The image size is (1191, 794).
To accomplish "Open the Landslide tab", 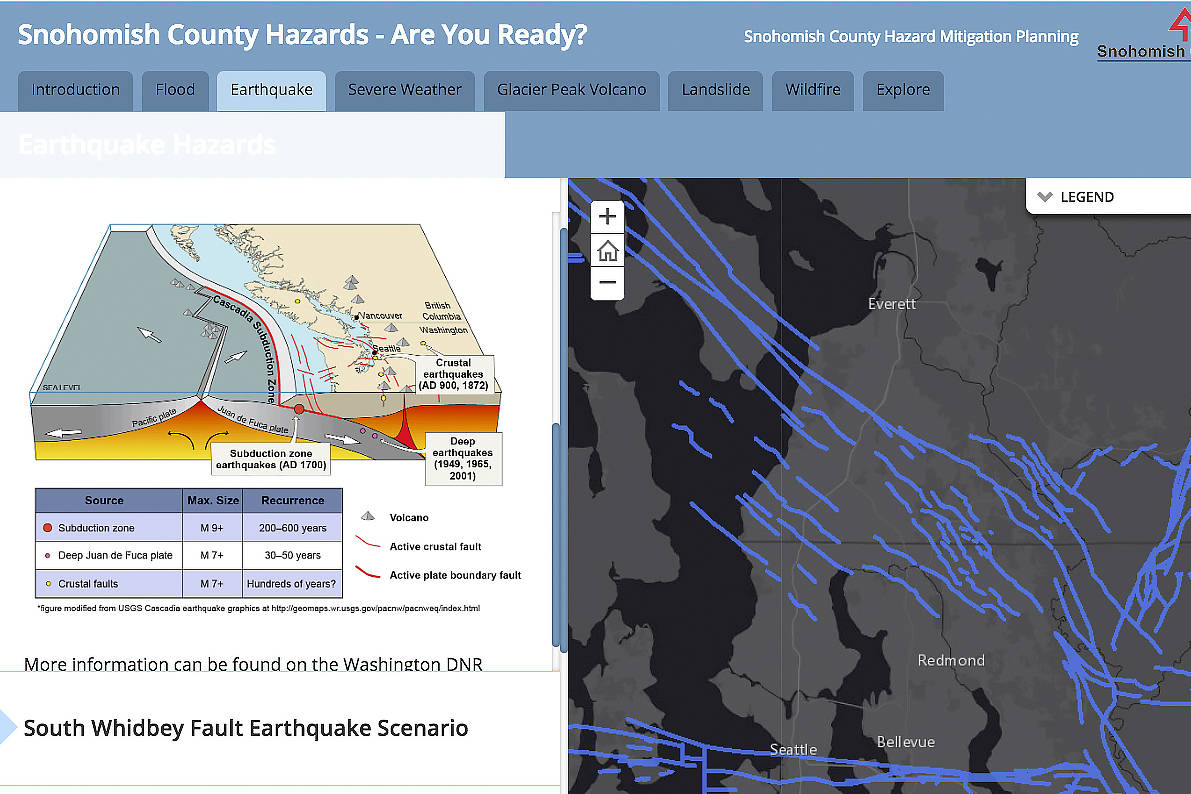I will pyautogui.click(x=715, y=90).
